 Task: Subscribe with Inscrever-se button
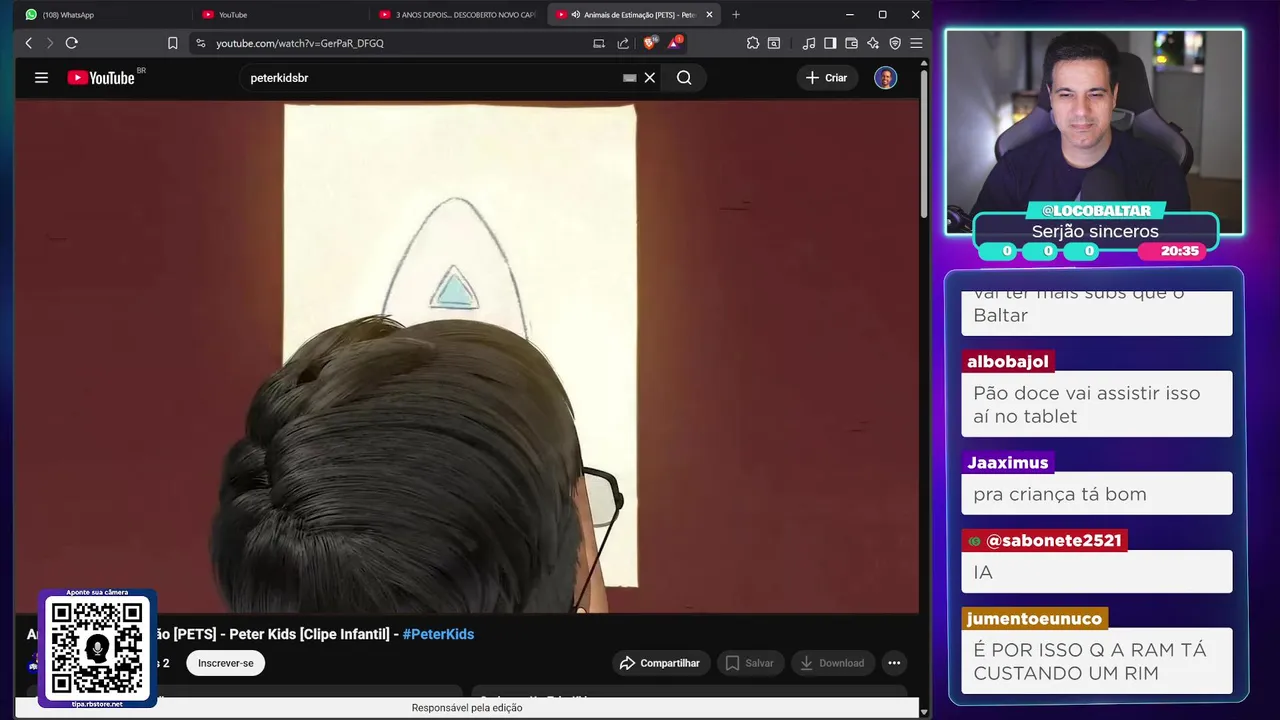(x=225, y=663)
